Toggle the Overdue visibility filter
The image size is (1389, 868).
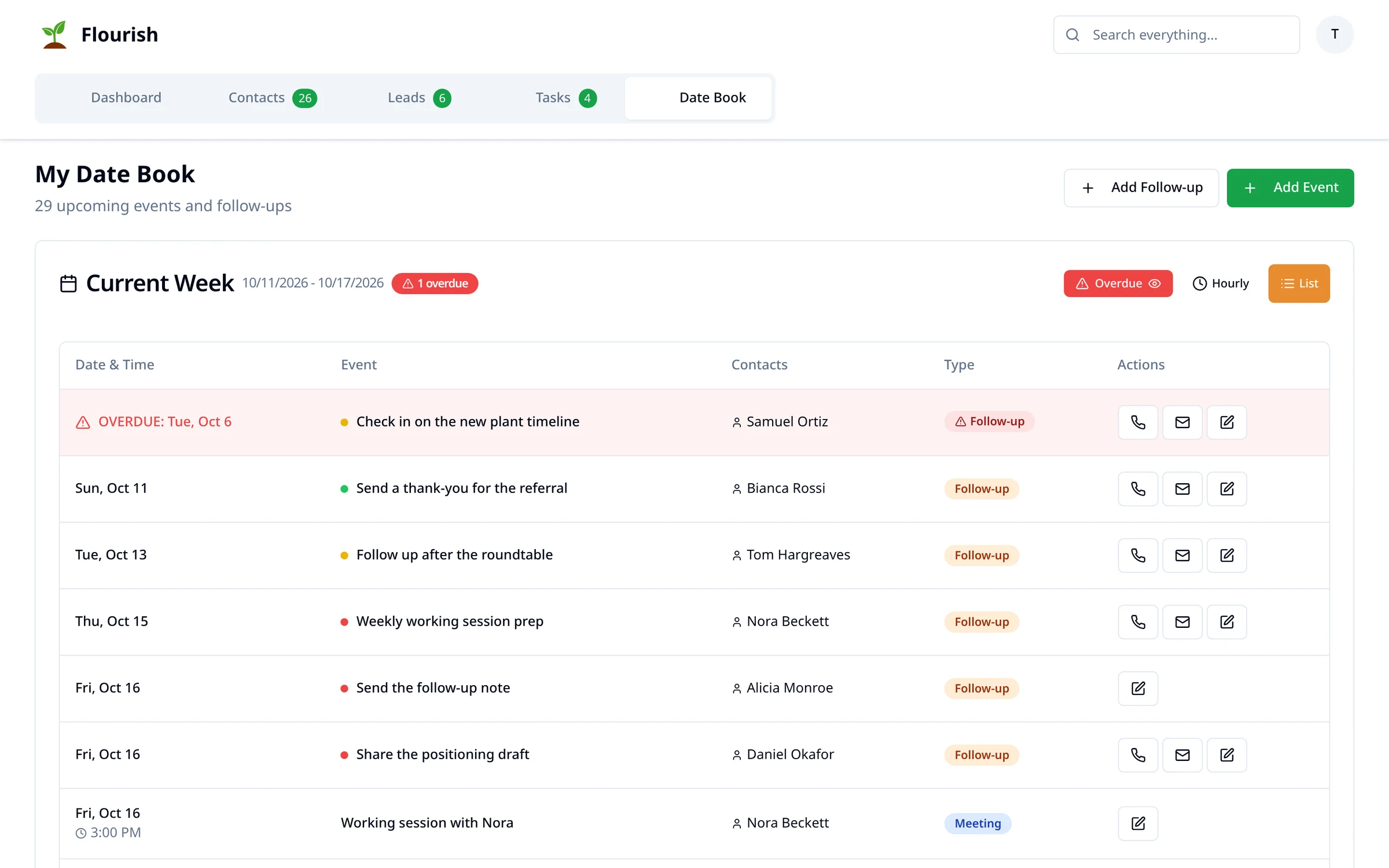click(x=1118, y=284)
